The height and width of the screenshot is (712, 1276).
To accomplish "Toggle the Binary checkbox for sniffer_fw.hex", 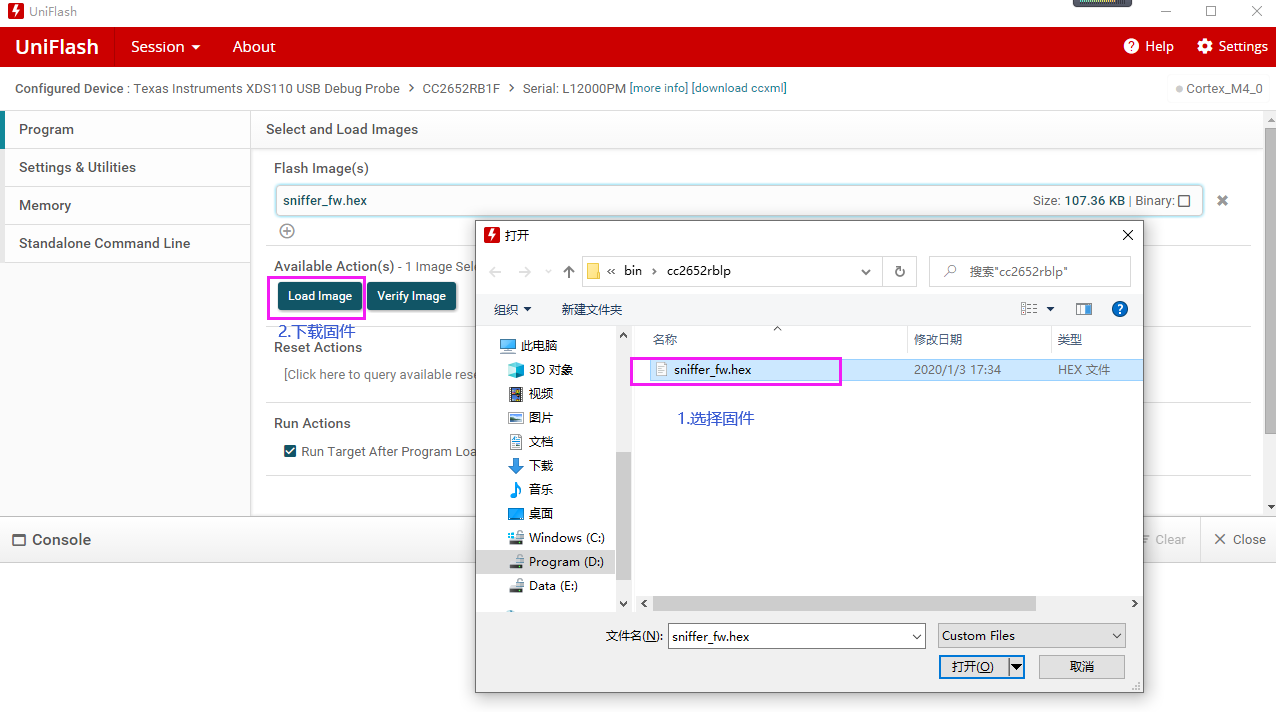I will click(x=1184, y=201).
